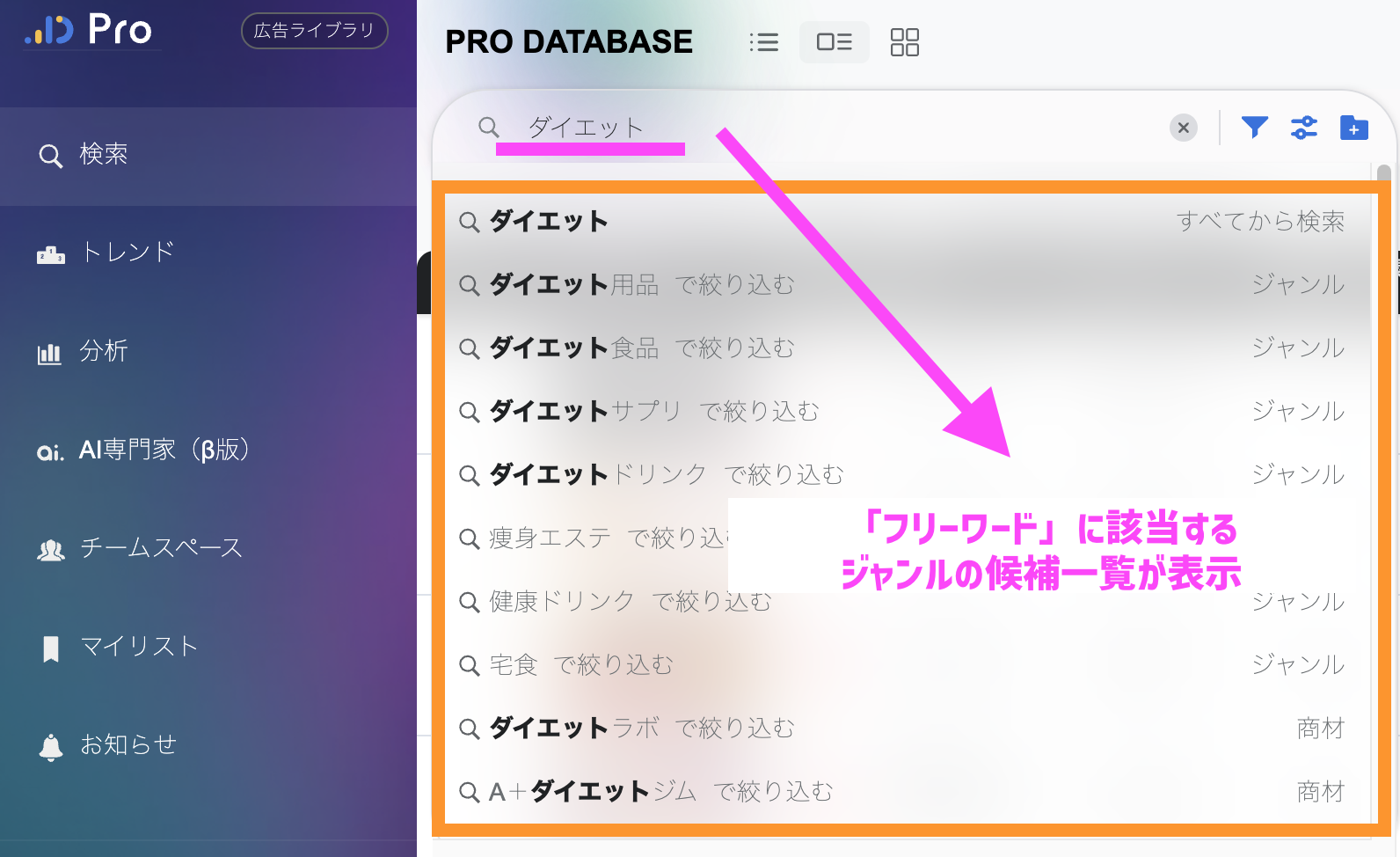
Task: Open お知らせ notifications bell item
Action: pos(128,745)
